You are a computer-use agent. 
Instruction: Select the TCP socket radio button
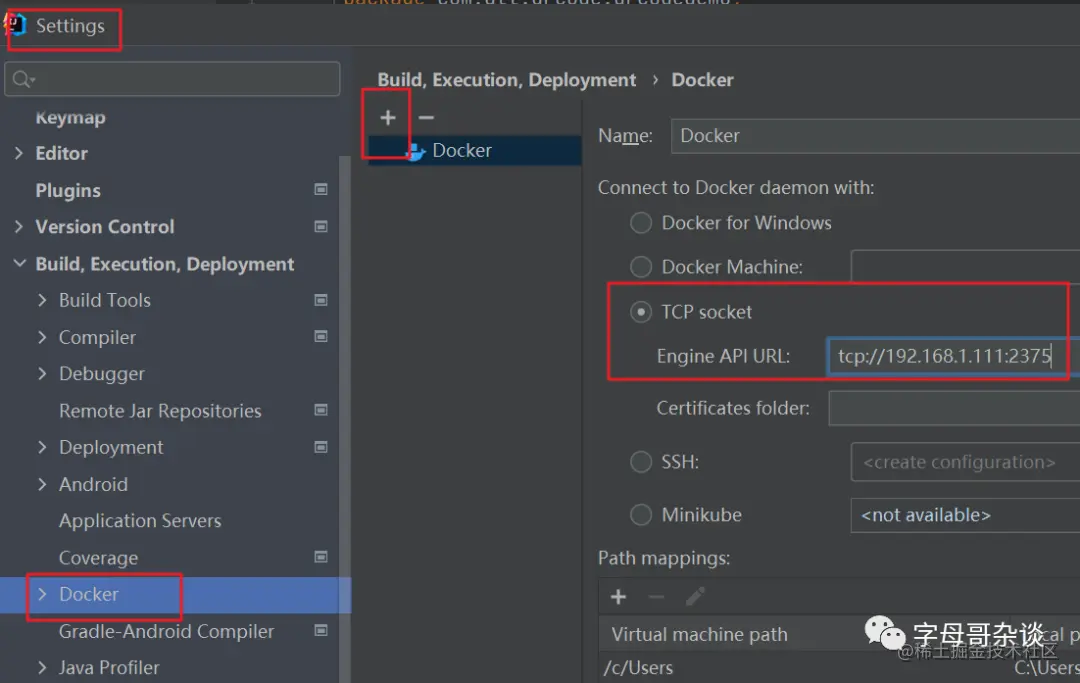[641, 313]
